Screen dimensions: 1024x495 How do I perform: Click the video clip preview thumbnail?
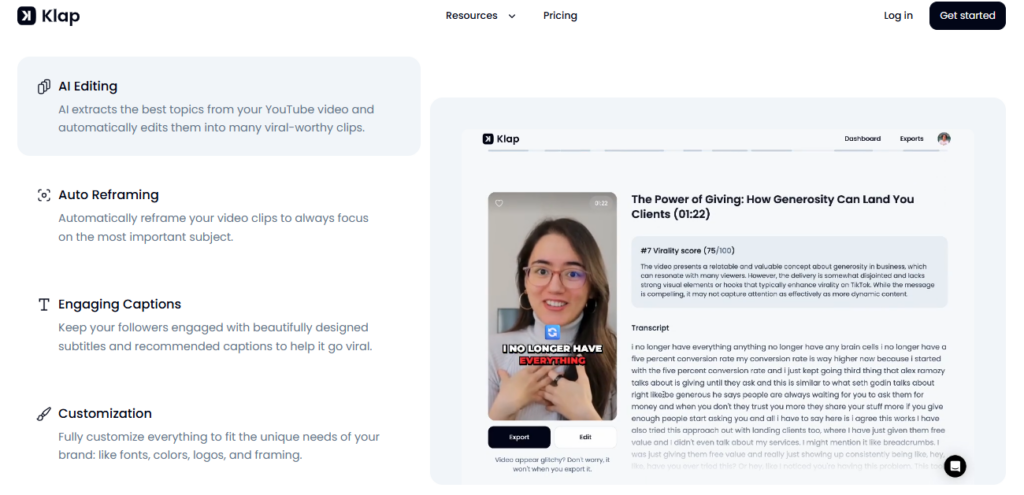tap(552, 306)
